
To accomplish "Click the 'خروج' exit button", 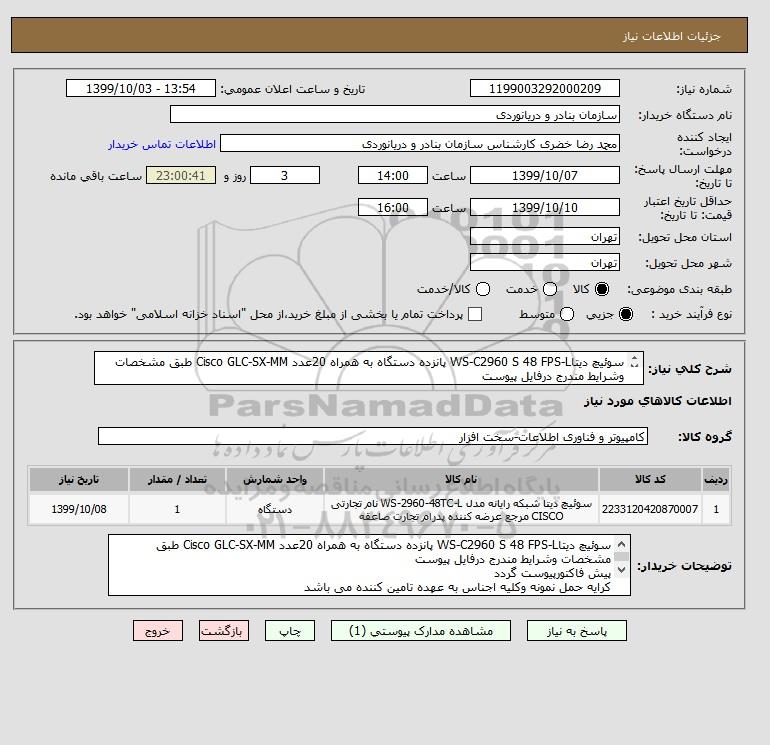I will [x=158, y=631].
